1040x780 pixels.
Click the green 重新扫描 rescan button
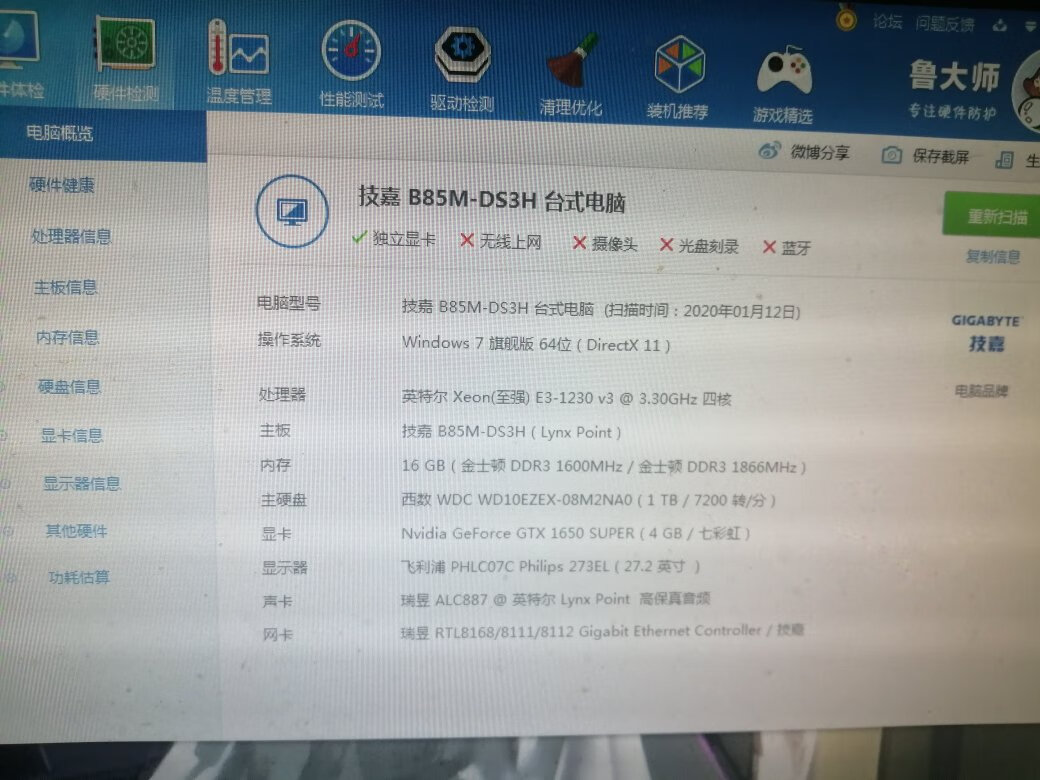click(992, 214)
